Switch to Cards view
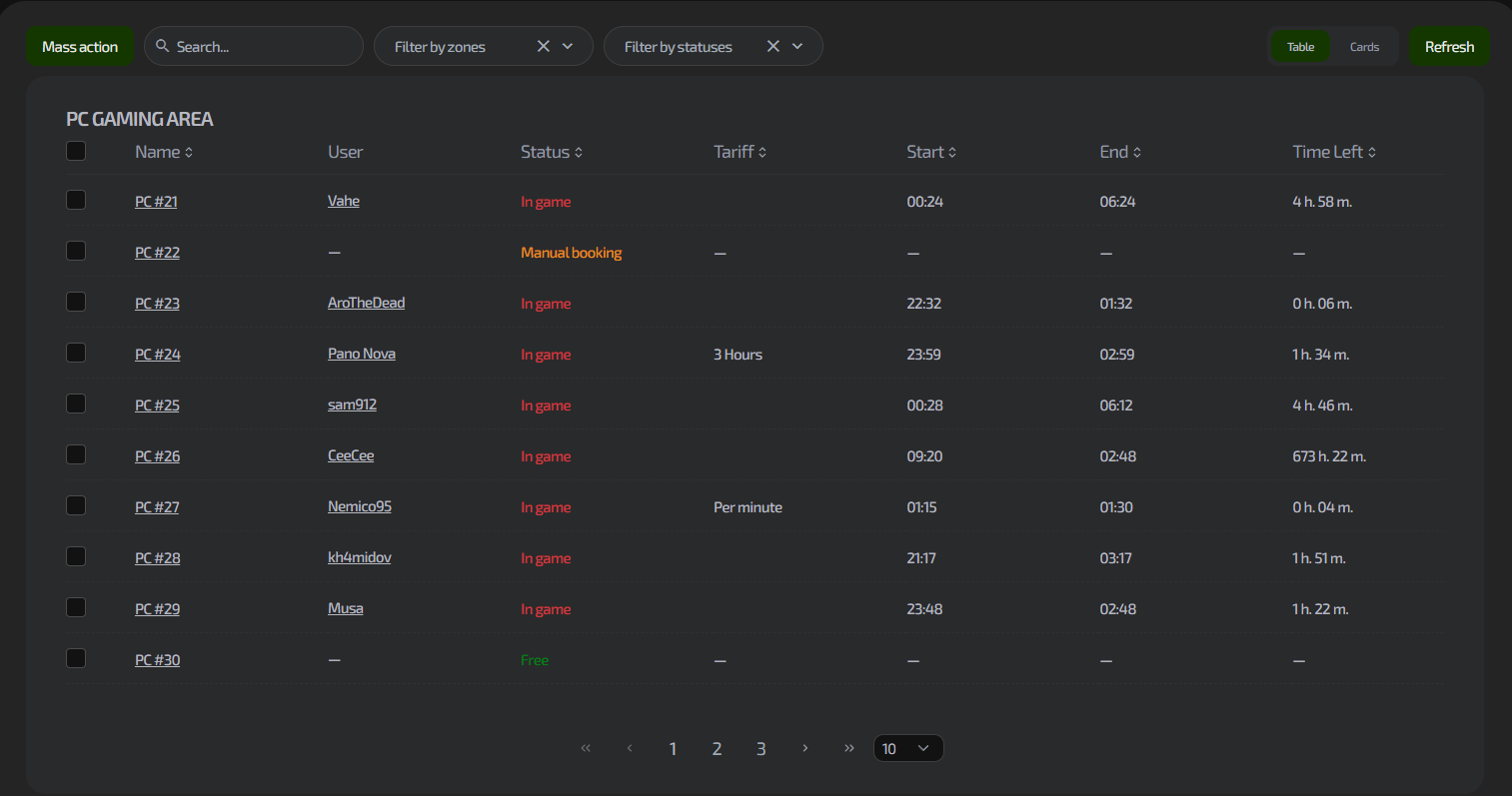 [x=1364, y=47]
